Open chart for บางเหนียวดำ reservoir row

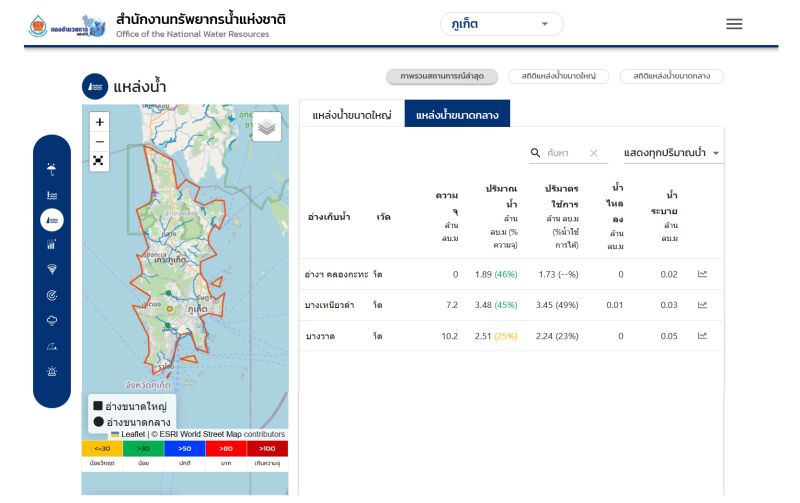coord(703,305)
